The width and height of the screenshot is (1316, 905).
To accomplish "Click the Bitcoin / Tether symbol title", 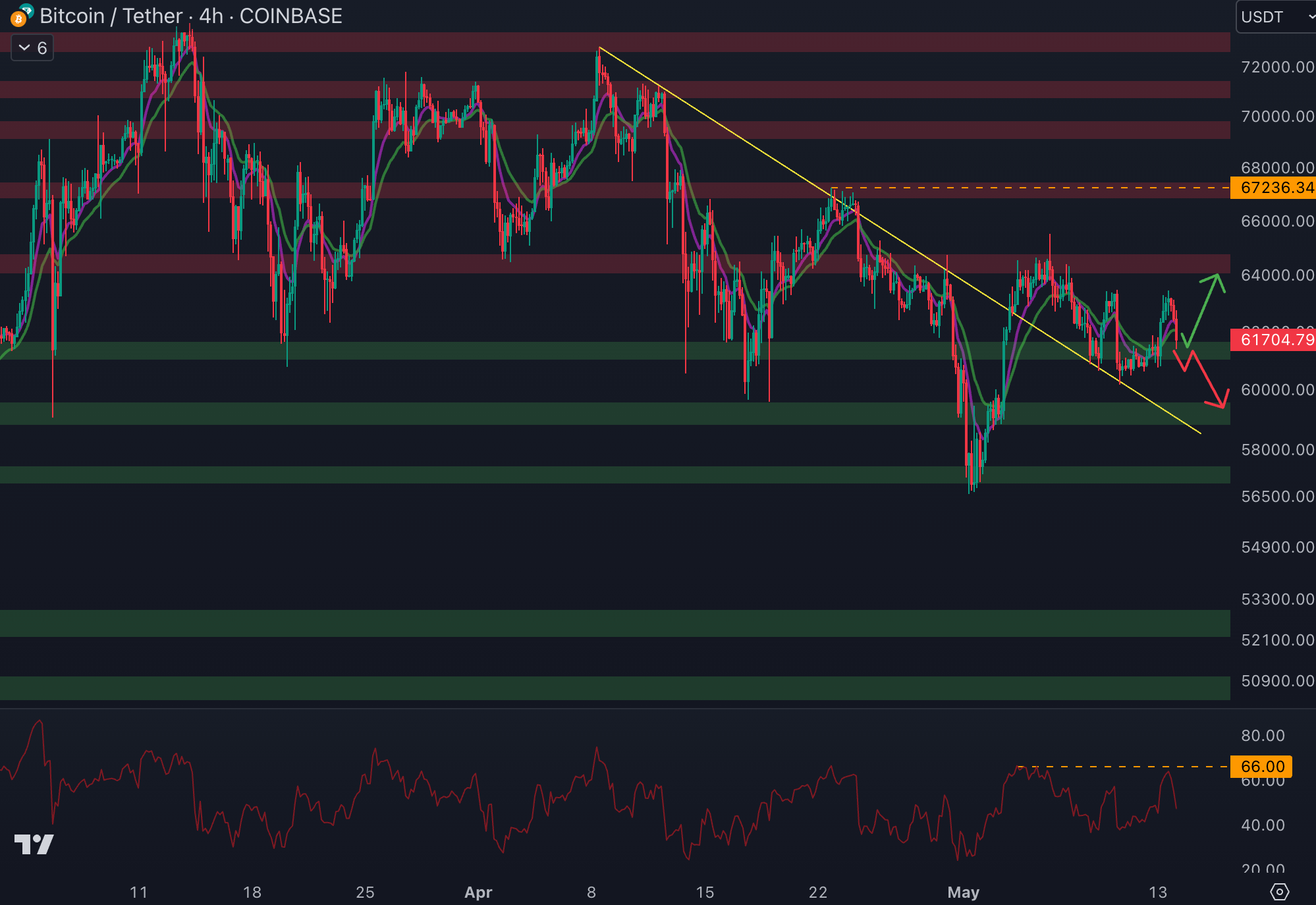I will [111, 16].
